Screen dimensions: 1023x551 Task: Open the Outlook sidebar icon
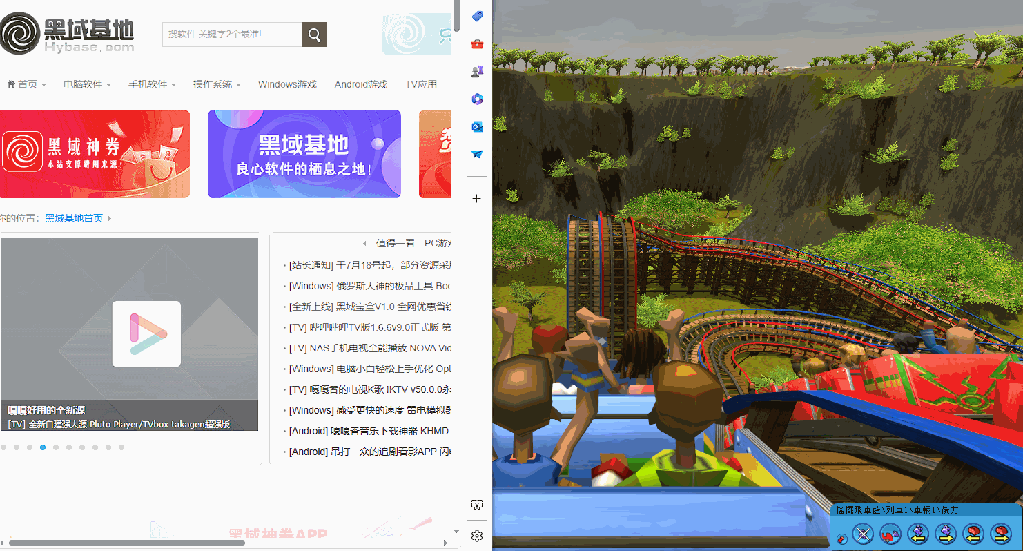click(477, 127)
